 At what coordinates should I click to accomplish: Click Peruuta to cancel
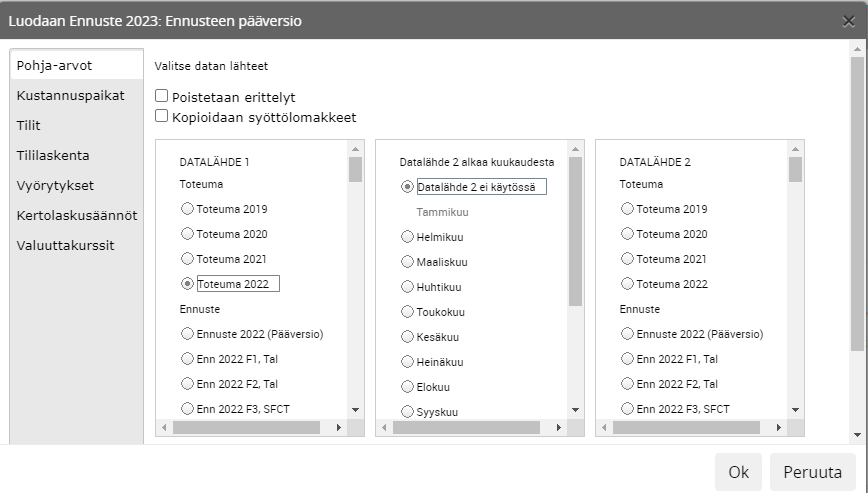pyautogui.click(x=812, y=472)
